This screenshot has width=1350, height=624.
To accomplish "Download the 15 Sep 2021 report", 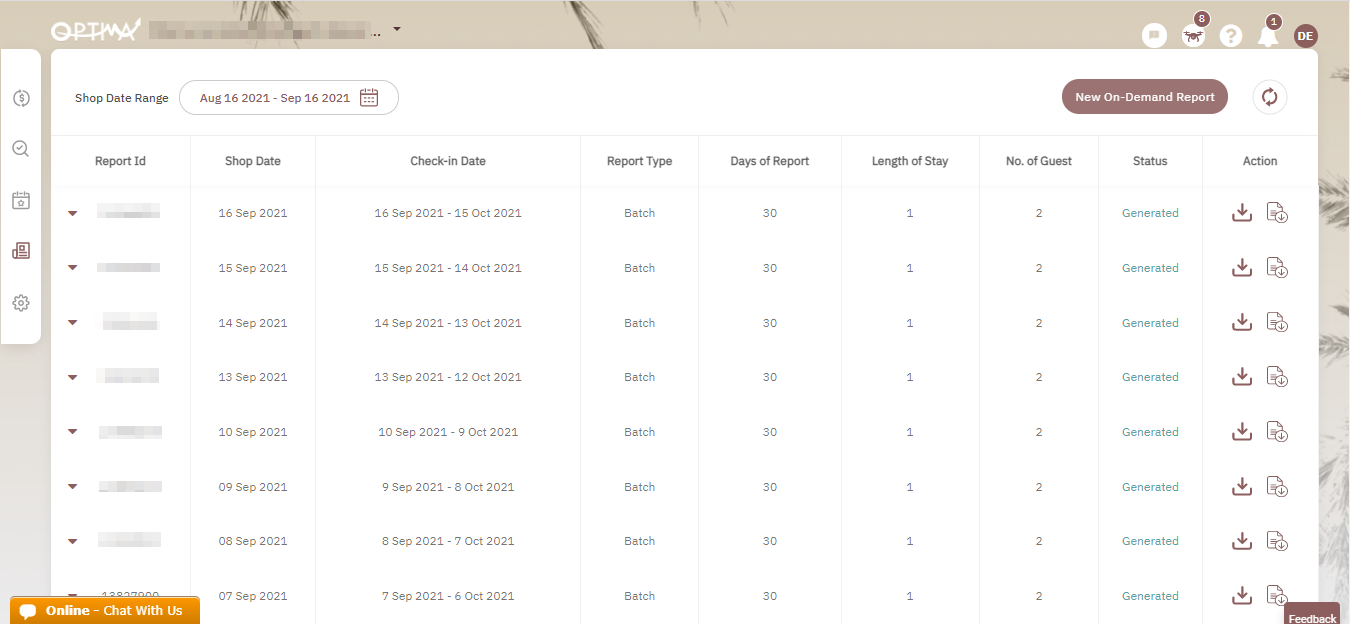I will [1242, 268].
